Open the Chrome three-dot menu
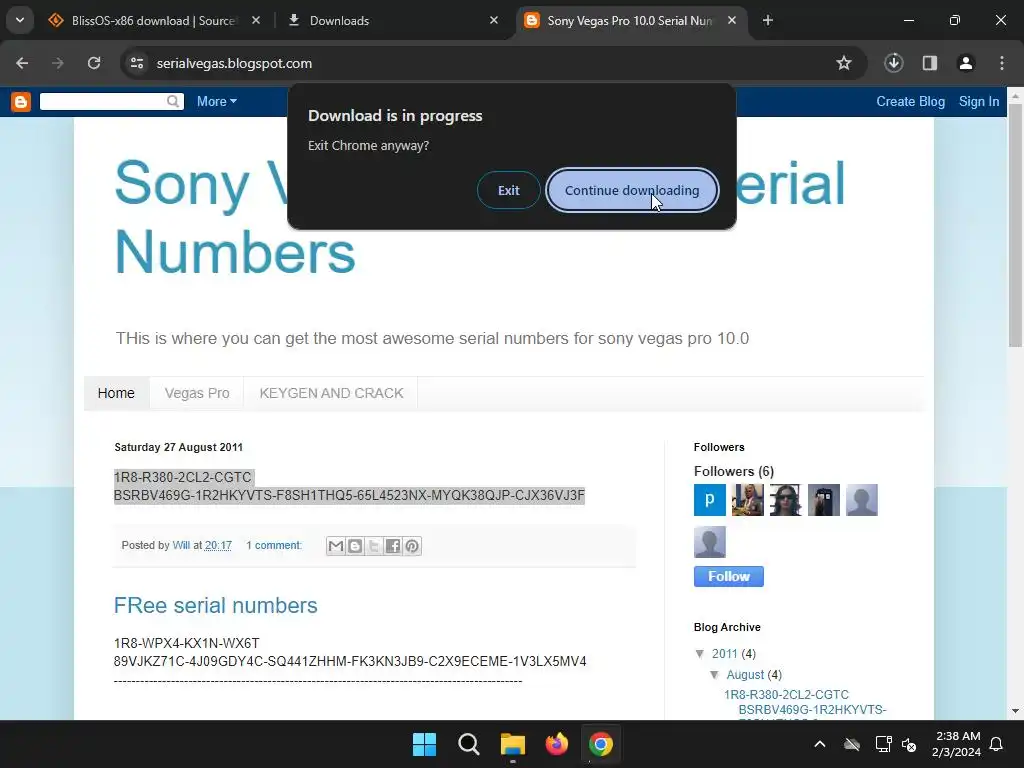This screenshot has height=768, width=1024. pos(1002,63)
